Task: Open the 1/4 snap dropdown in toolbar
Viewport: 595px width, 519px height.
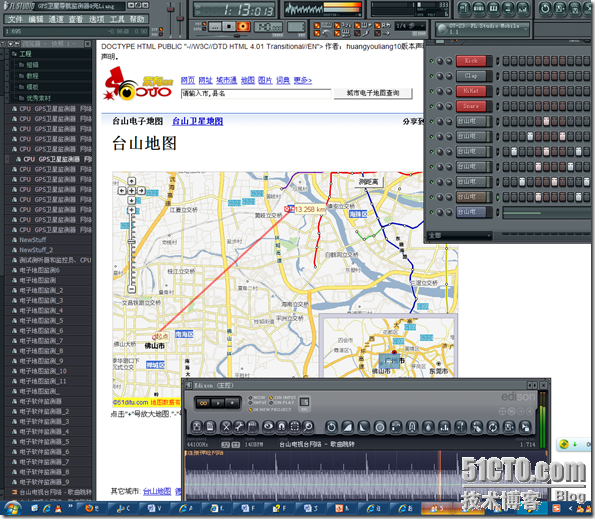Action: point(410,26)
